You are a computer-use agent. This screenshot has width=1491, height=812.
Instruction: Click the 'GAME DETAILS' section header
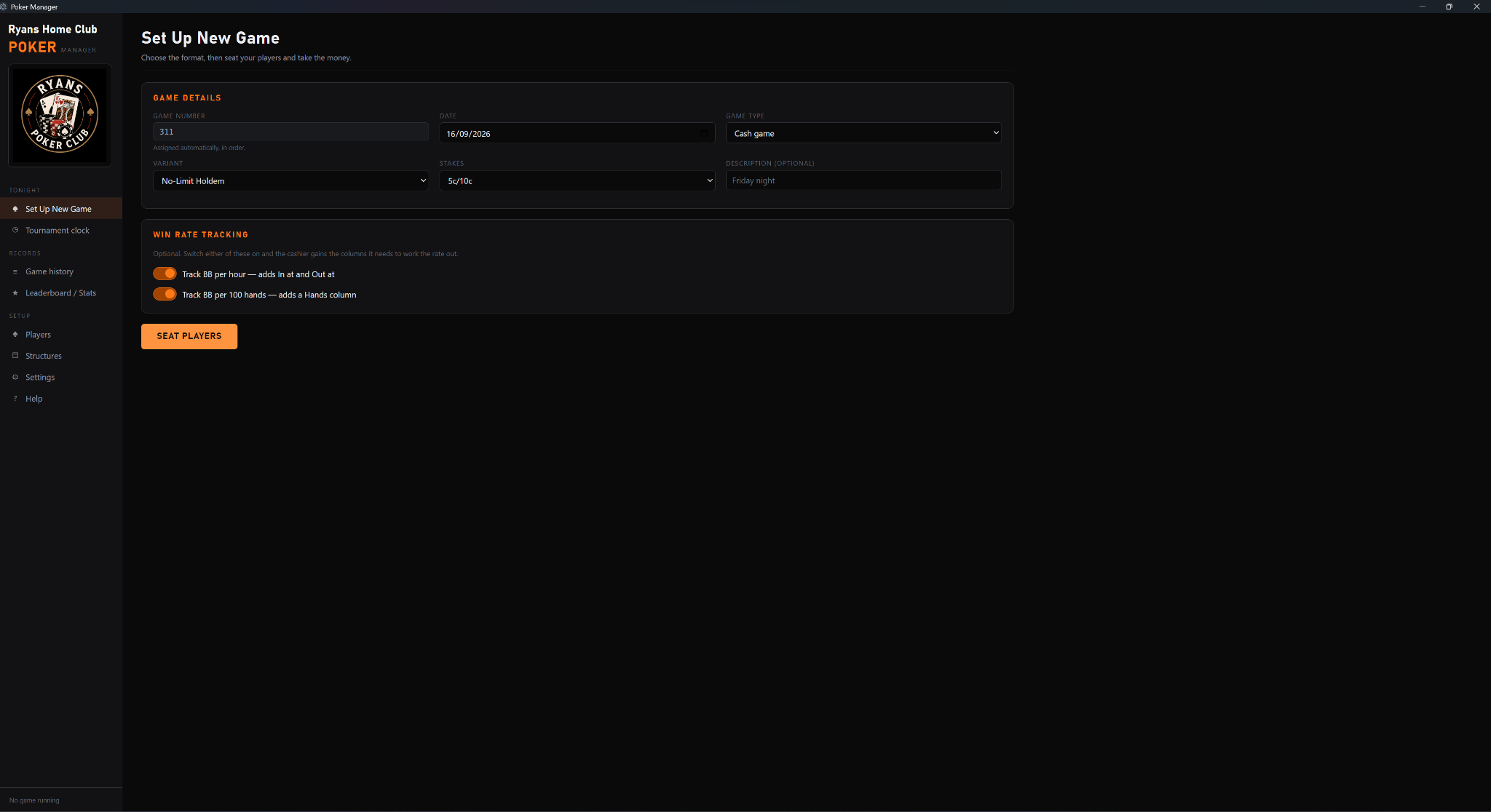click(187, 97)
